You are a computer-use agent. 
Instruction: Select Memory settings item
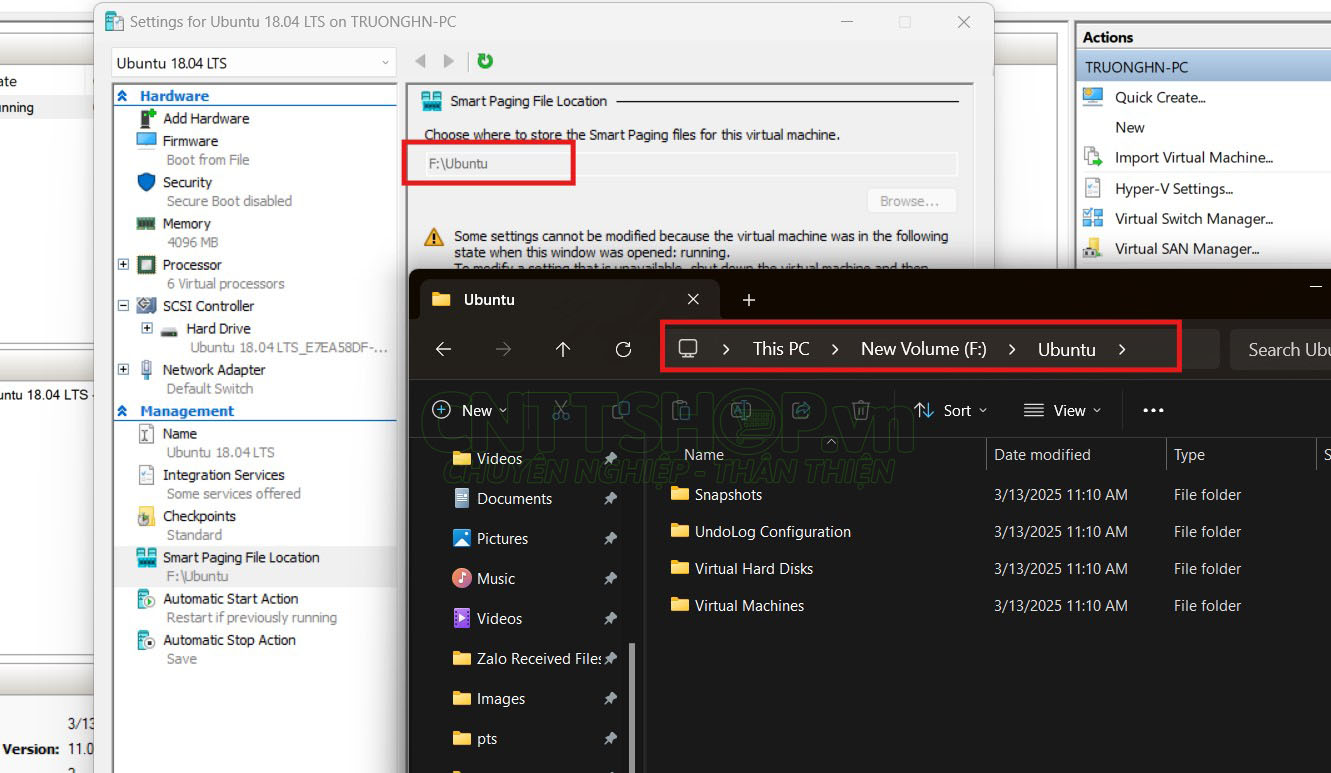click(186, 223)
